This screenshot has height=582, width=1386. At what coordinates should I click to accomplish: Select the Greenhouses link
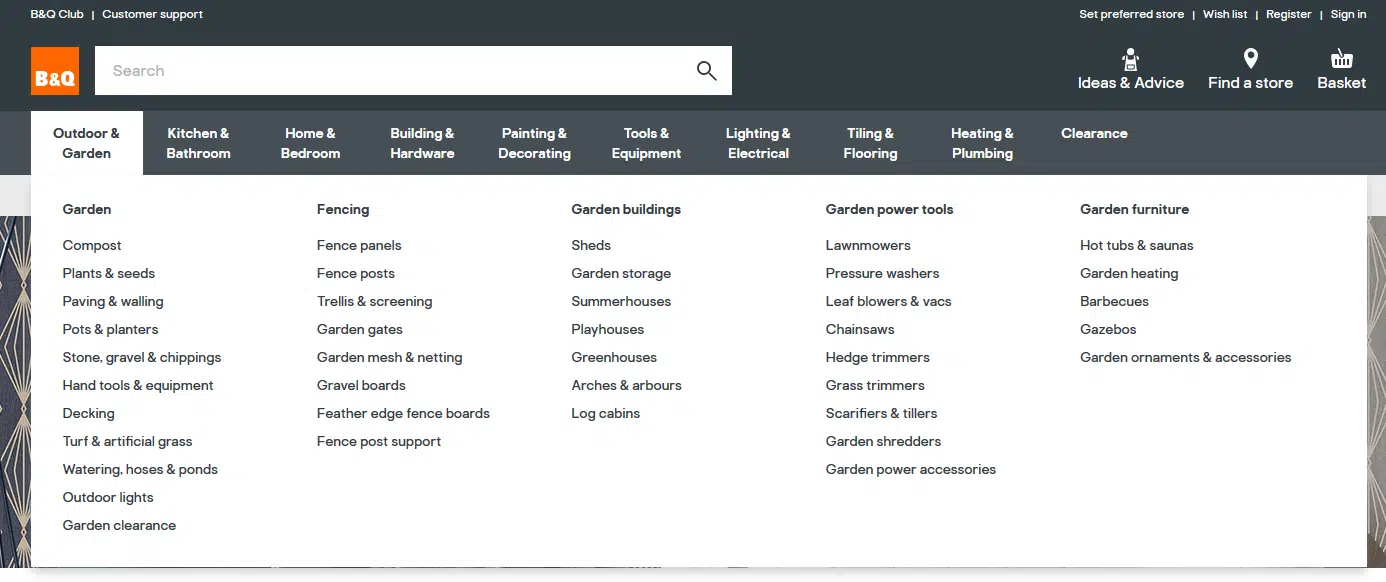tap(614, 357)
